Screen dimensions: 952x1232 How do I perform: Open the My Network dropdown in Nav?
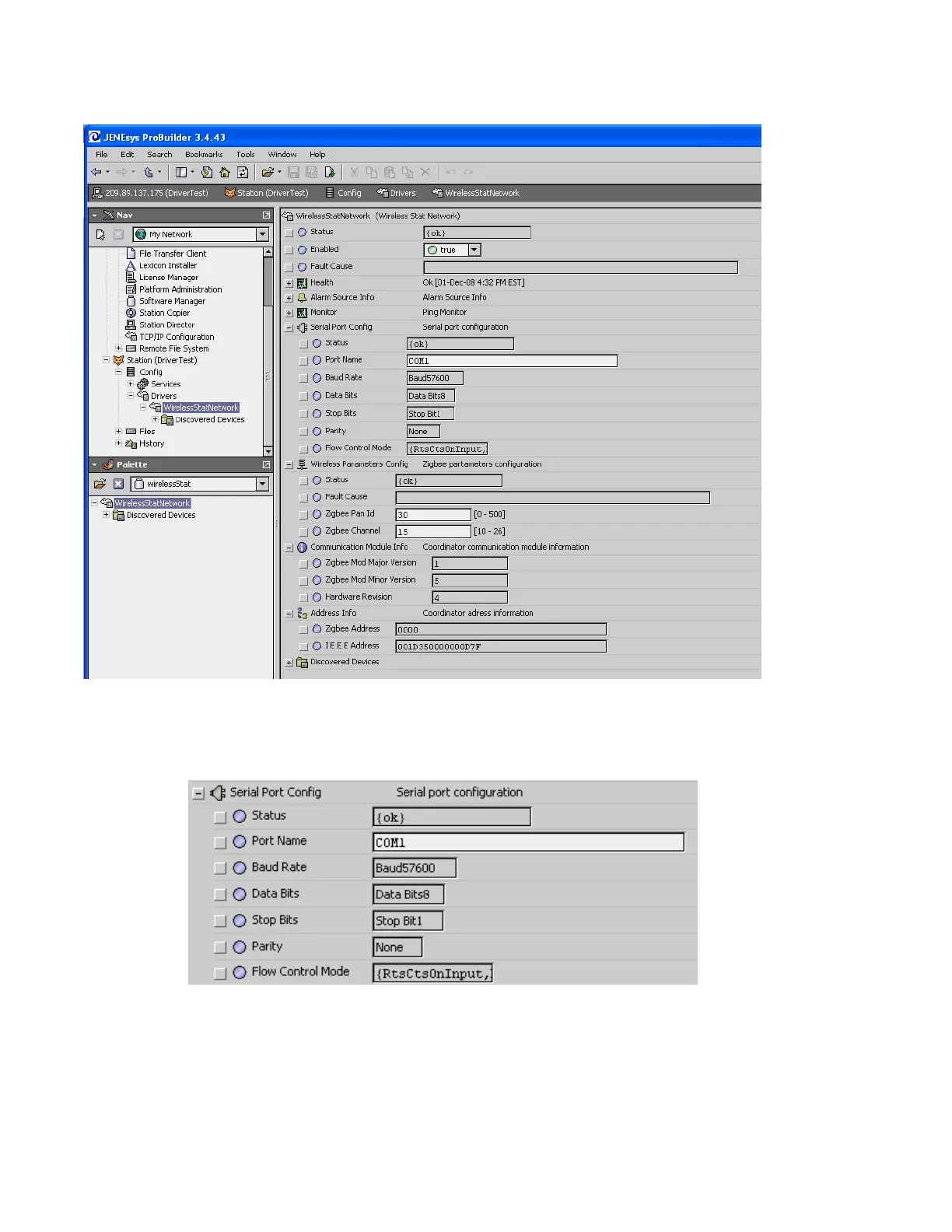(262, 234)
